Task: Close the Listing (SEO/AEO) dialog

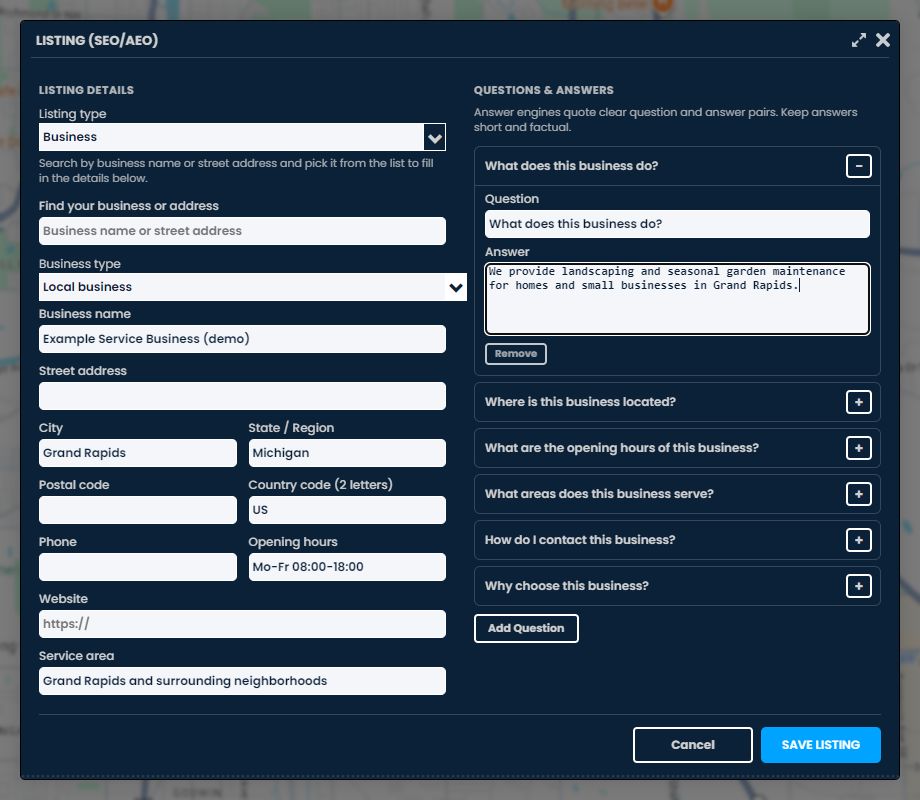Action: (x=882, y=40)
